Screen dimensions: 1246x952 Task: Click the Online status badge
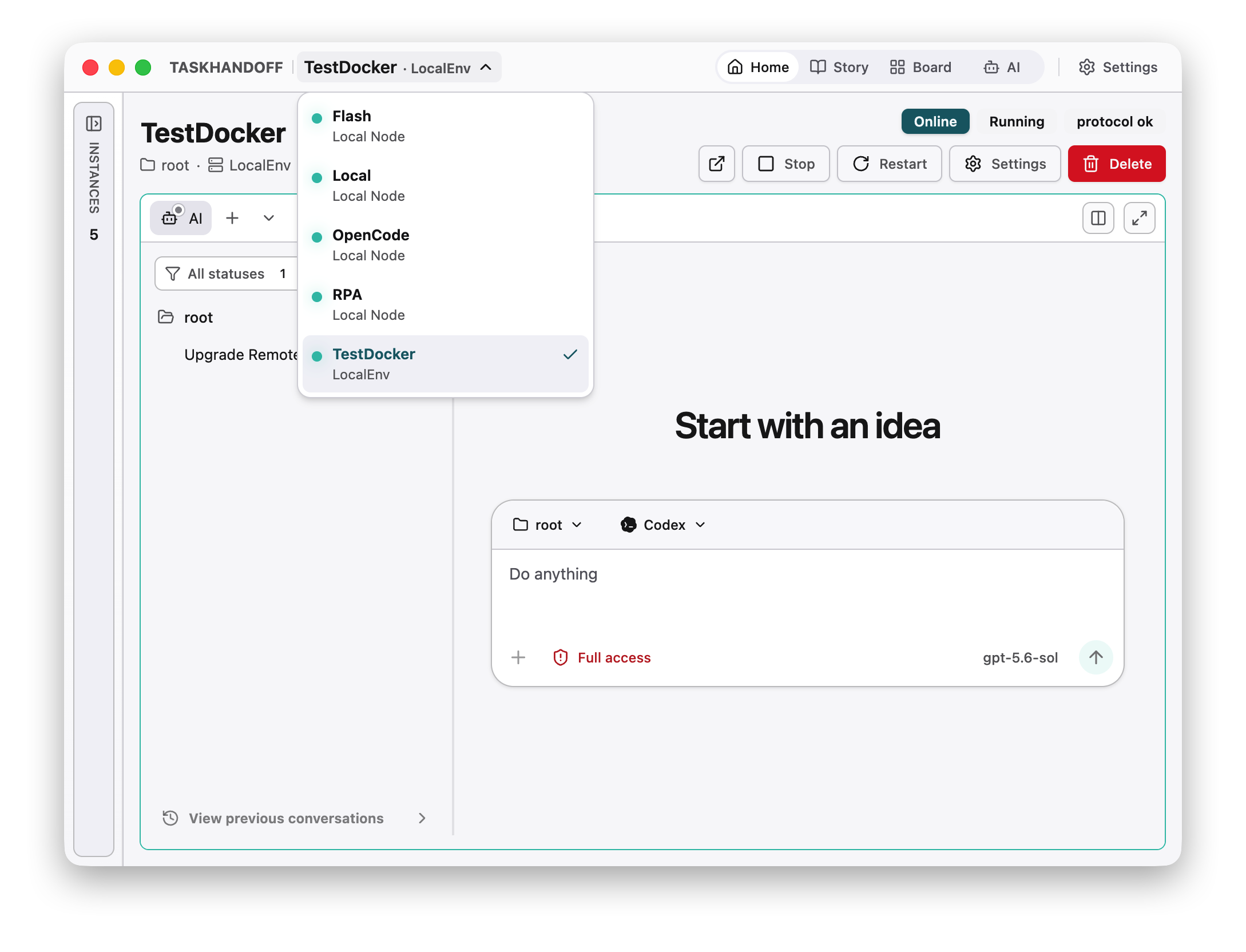point(935,121)
